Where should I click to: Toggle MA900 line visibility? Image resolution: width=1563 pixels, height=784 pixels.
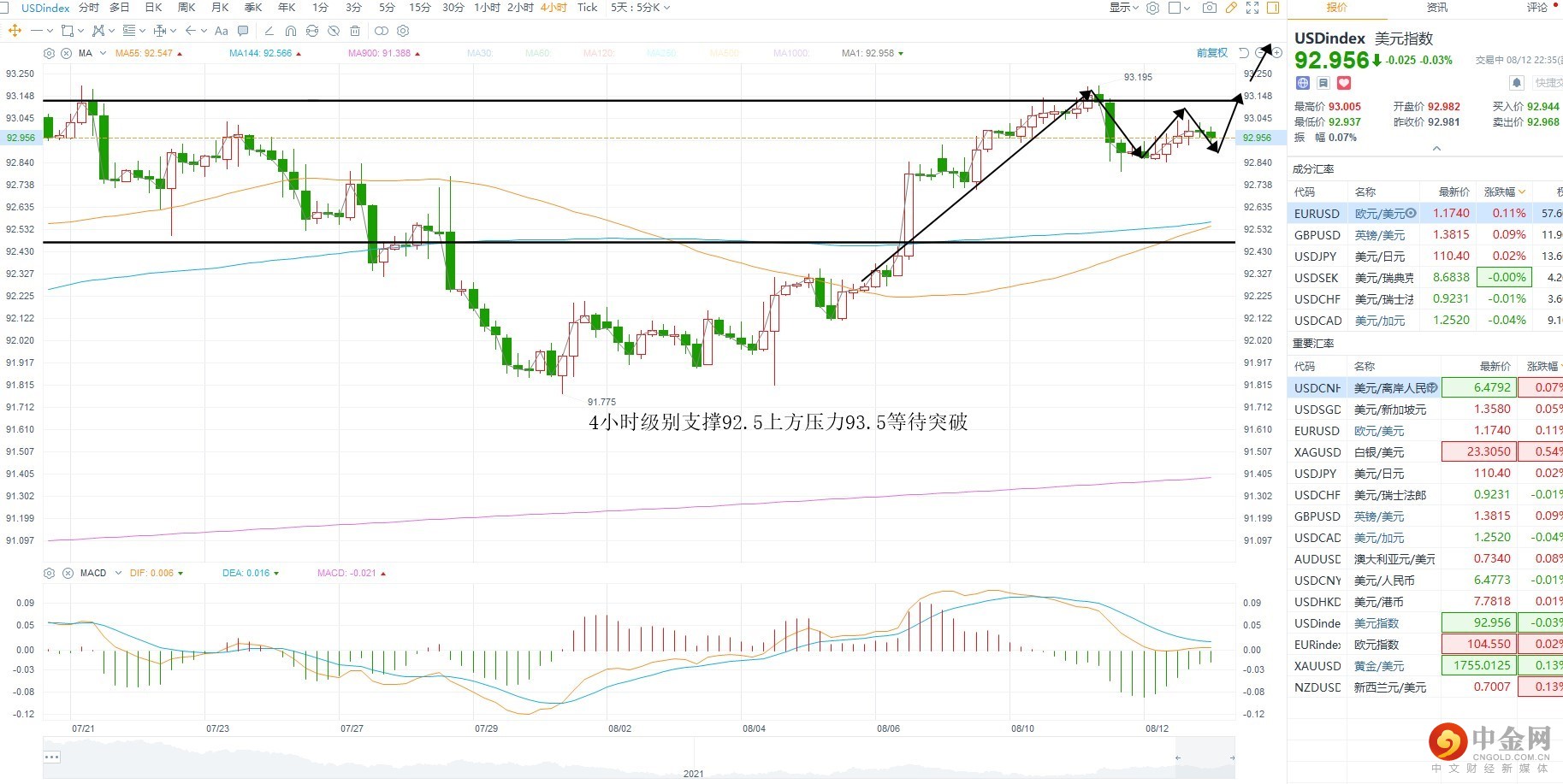379,53
